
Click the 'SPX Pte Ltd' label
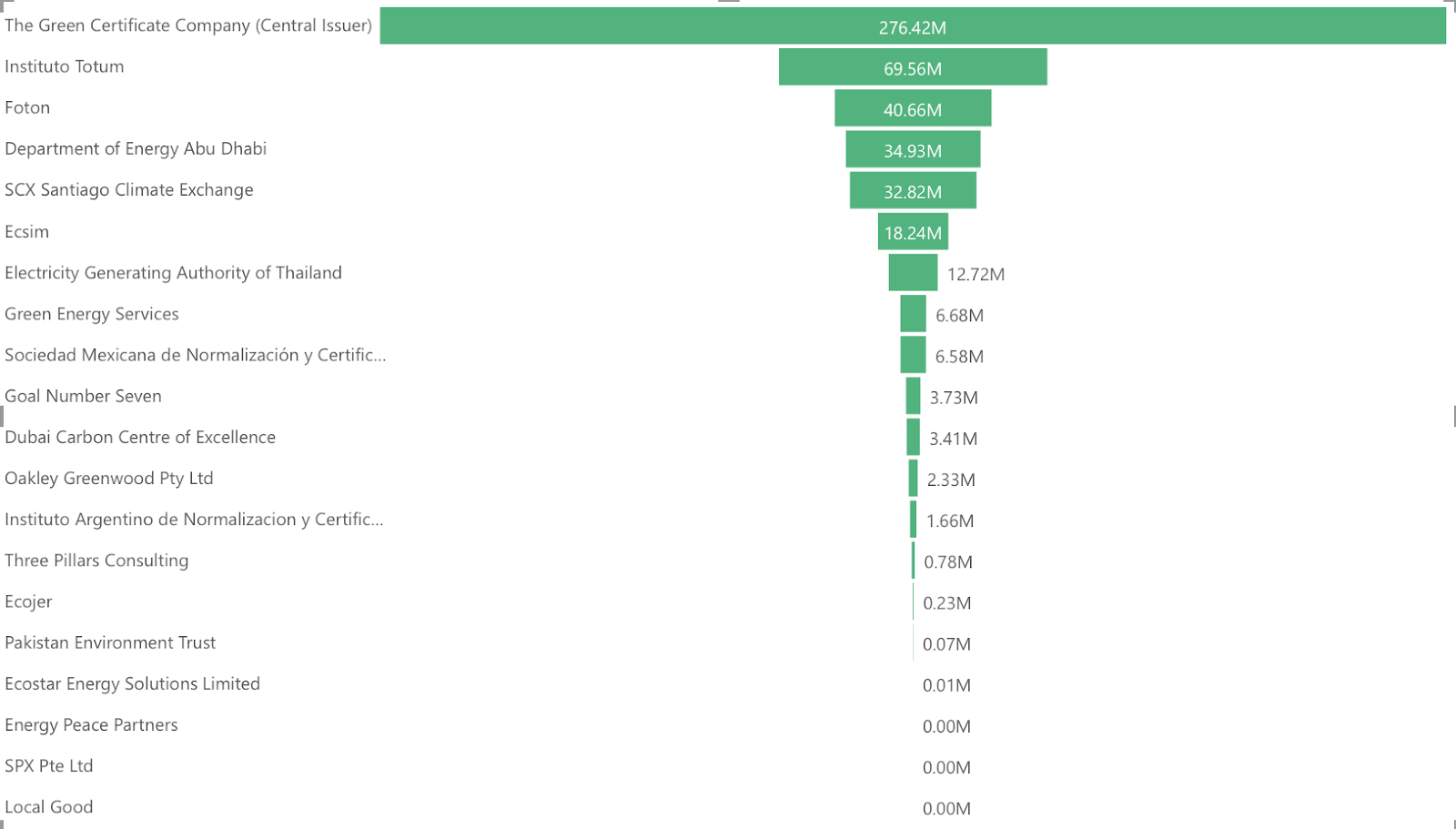tap(49, 766)
